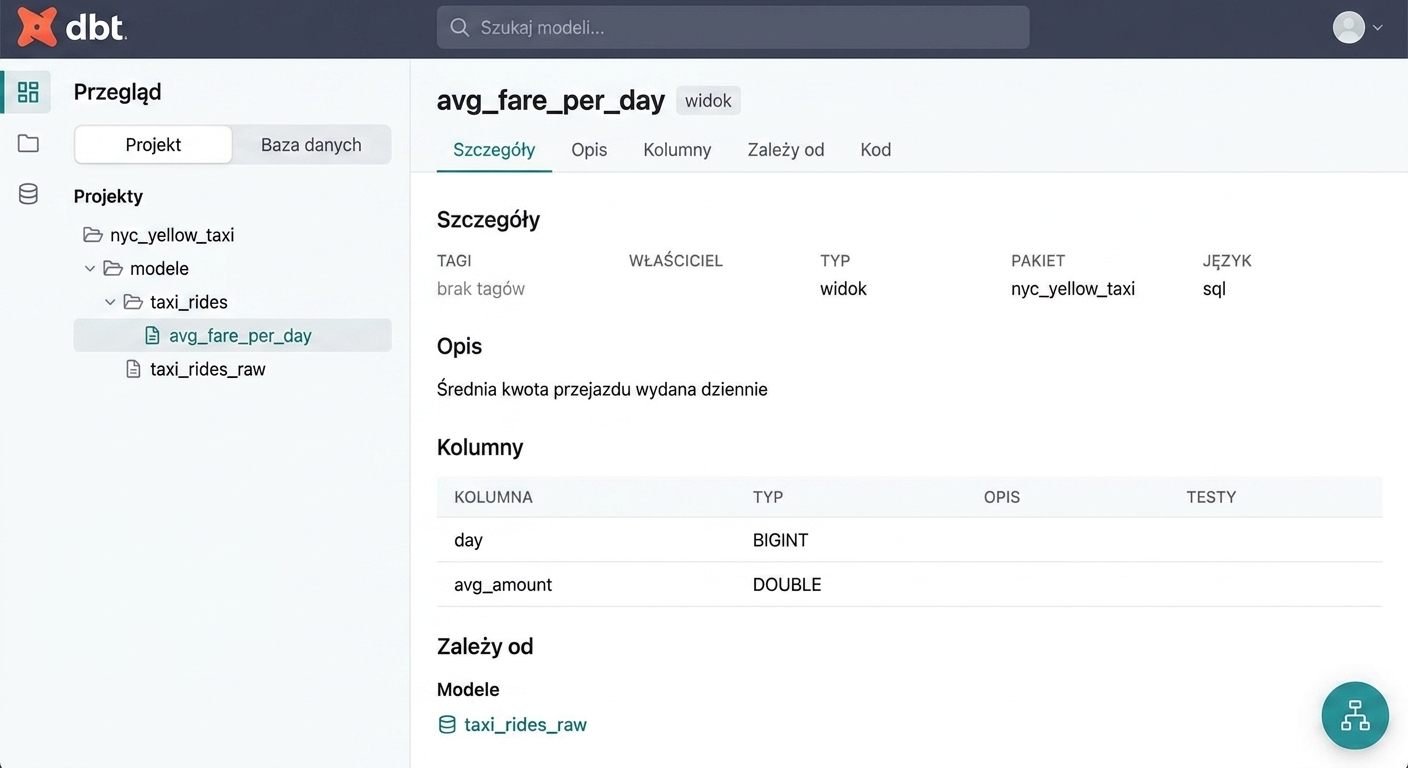Click the file icon beside taxi_rides_raw in tree
Viewport: 1408px width, 768px height.
(x=133, y=369)
